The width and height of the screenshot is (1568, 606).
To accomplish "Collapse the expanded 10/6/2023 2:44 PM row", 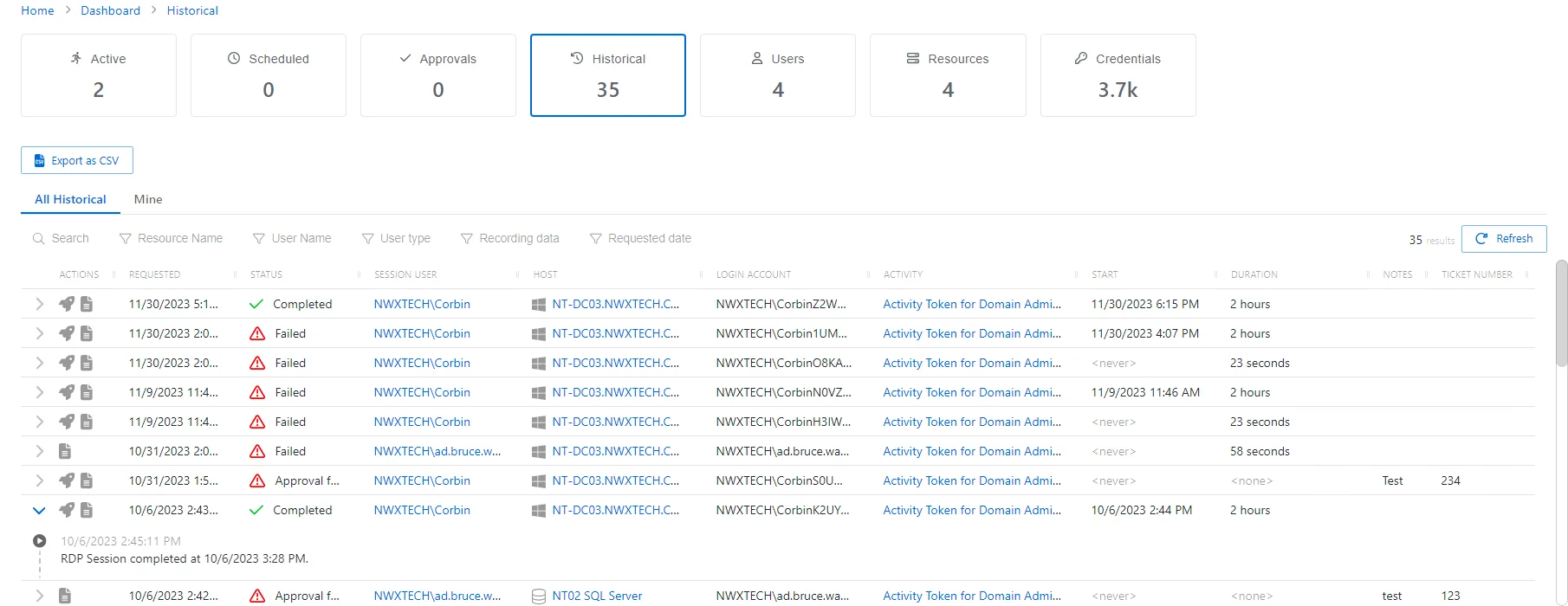I will (x=39, y=510).
